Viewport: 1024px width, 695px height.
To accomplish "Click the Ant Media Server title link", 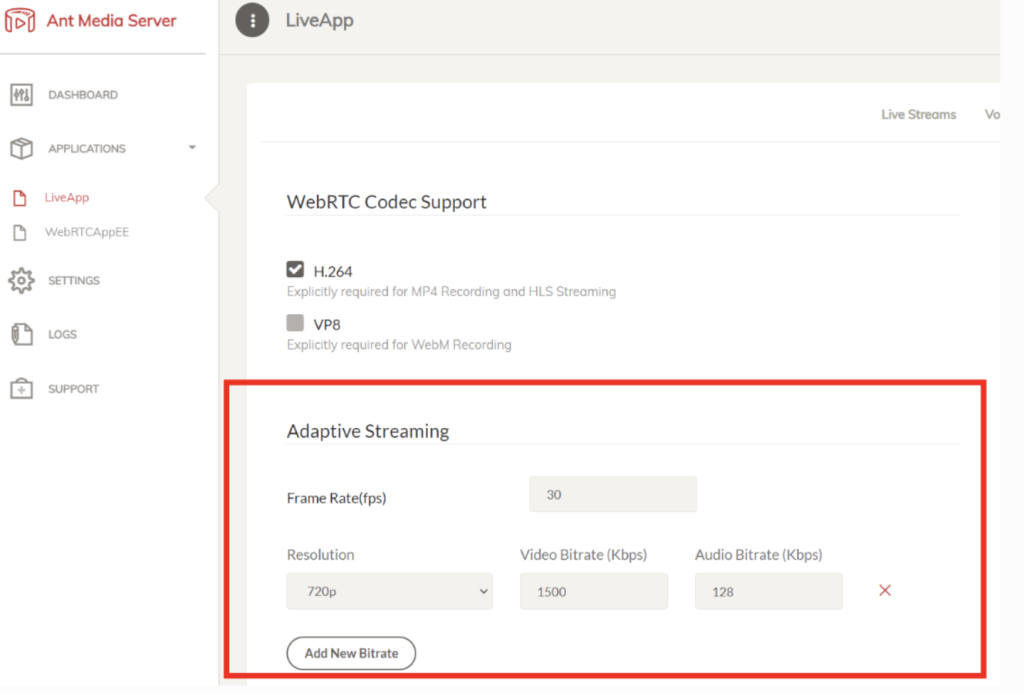I will pos(111,20).
